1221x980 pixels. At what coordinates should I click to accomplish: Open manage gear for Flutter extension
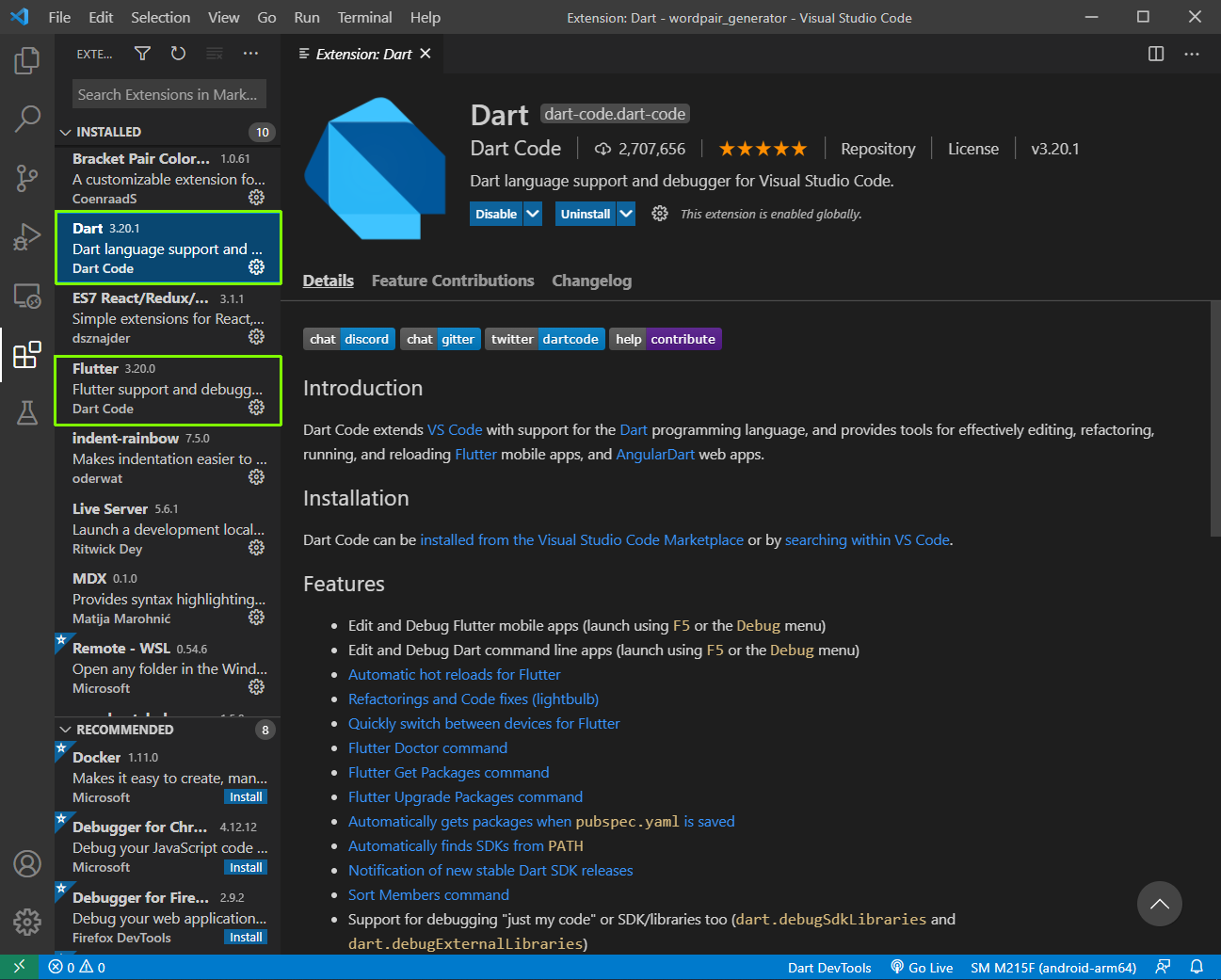click(x=256, y=408)
